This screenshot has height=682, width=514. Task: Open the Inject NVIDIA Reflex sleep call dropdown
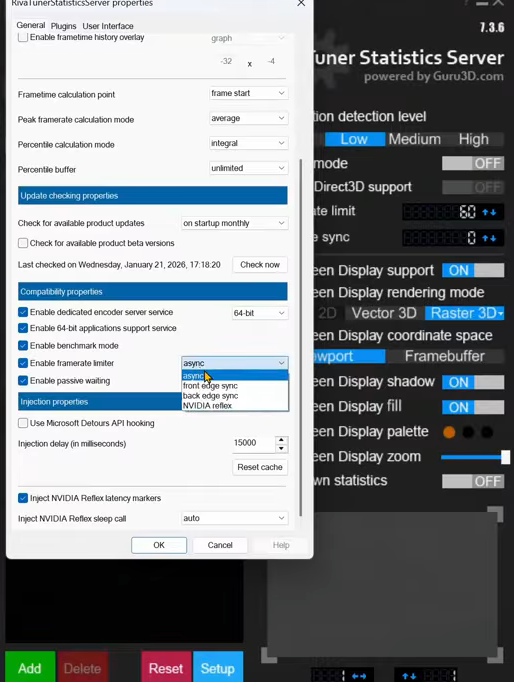click(234, 518)
